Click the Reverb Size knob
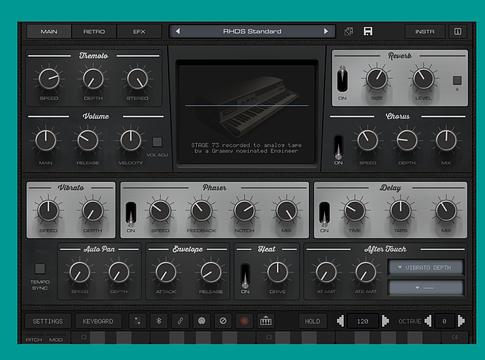This screenshot has width=485, height=360. point(377,79)
